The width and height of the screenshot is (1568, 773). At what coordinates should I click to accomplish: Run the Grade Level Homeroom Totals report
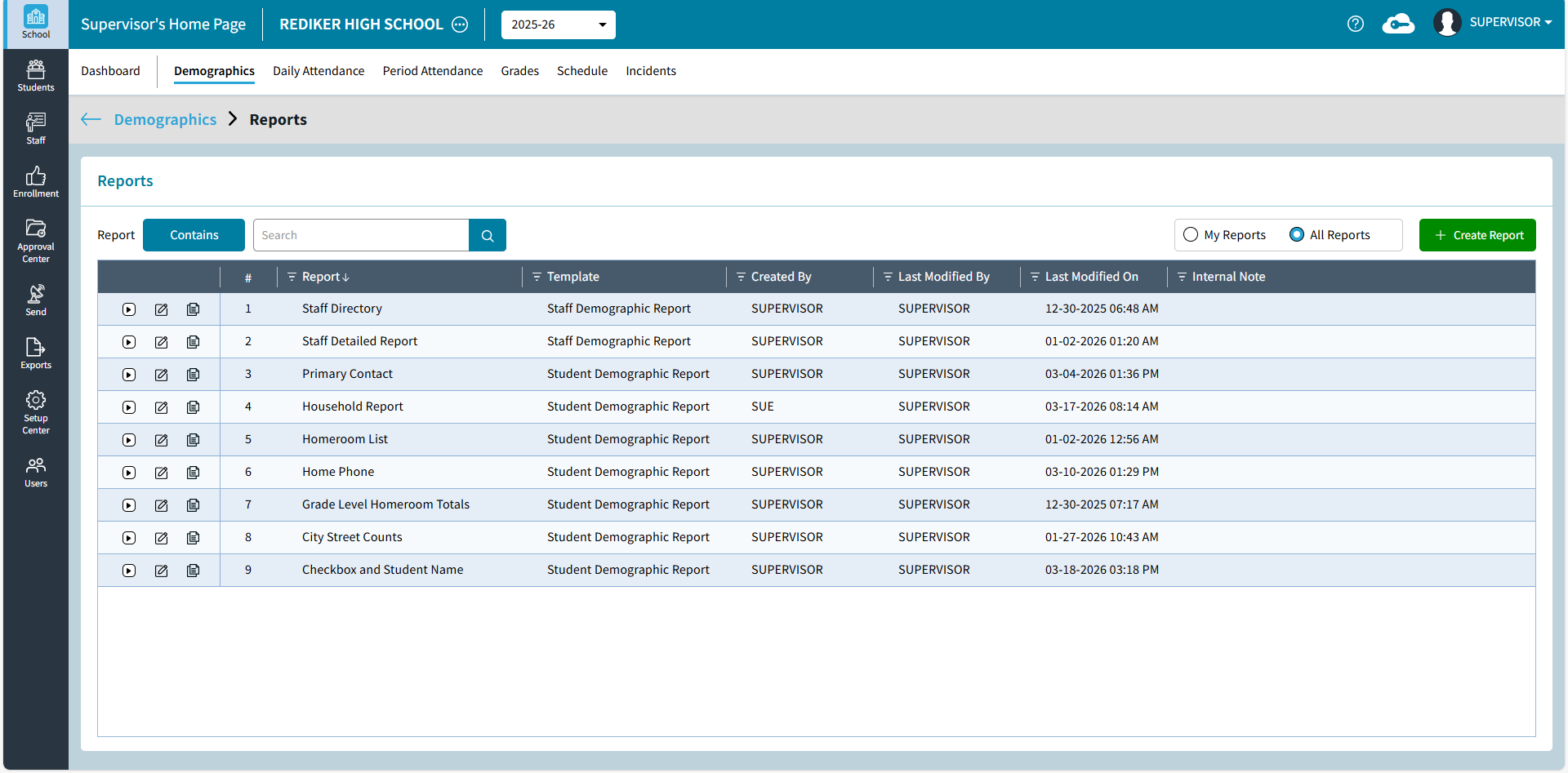pyautogui.click(x=129, y=505)
